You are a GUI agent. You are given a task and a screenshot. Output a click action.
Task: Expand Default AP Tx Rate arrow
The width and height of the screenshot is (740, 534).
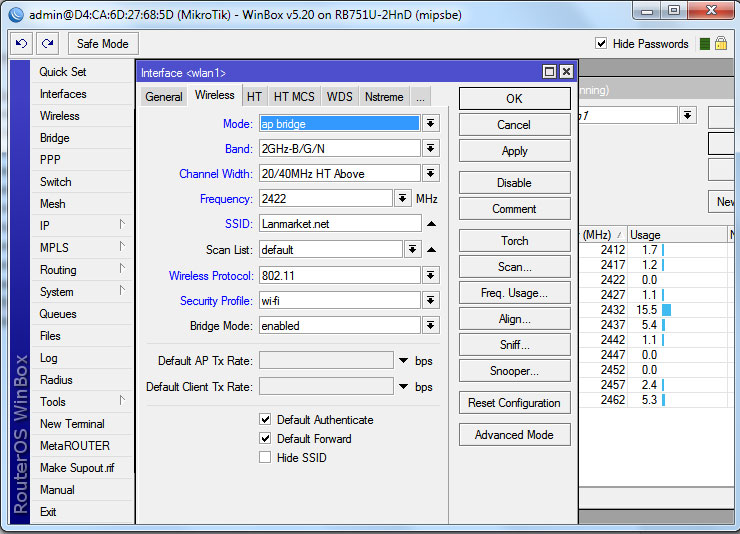click(x=403, y=360)
